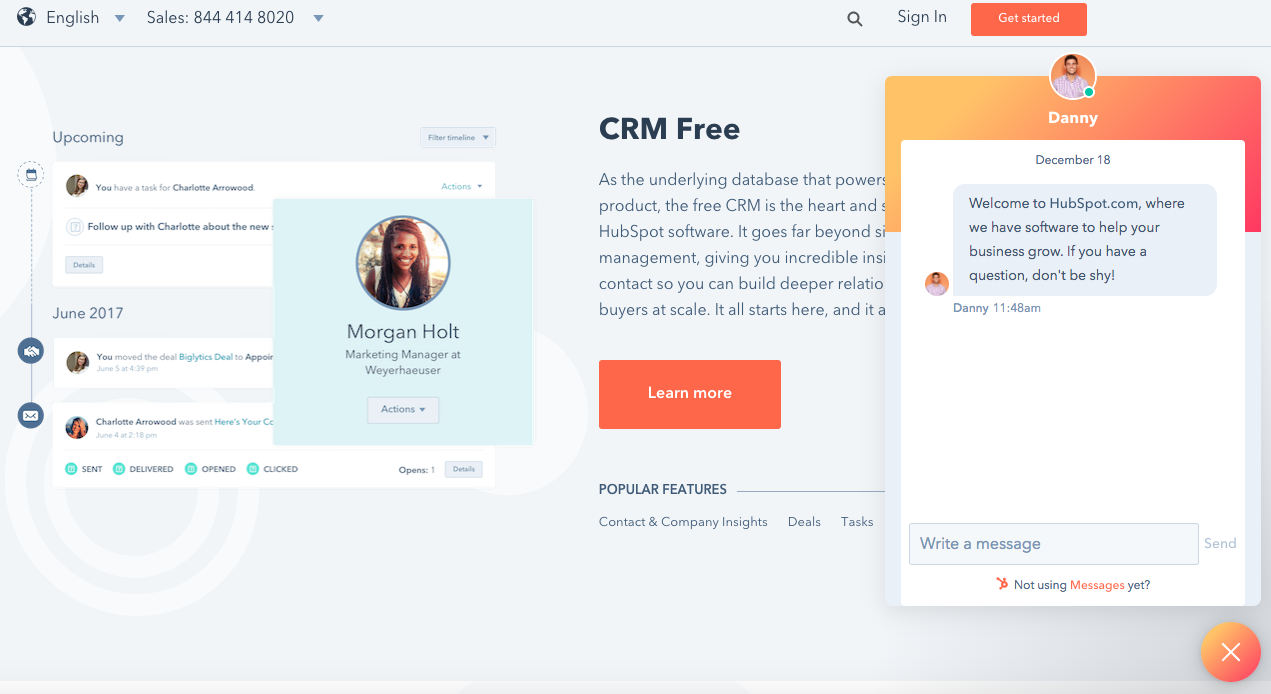The width and height of the screenshot is (1271, 694).
Task: Click the CRM Free heading
Action: (x=669, y=129)
